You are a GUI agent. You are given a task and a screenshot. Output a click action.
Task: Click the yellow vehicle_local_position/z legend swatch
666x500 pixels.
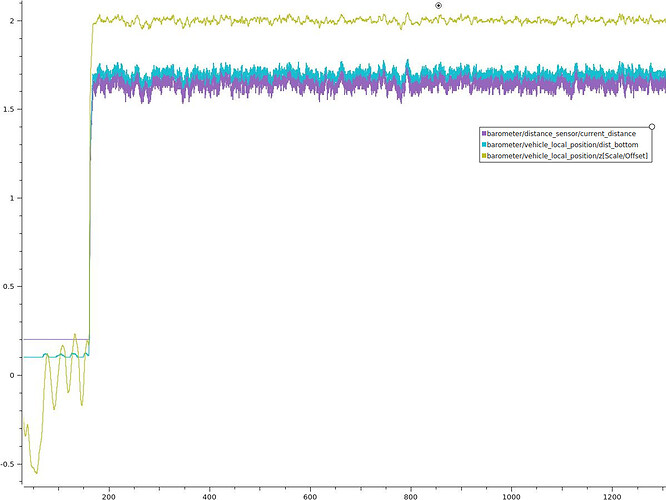(x=484, y=156)
